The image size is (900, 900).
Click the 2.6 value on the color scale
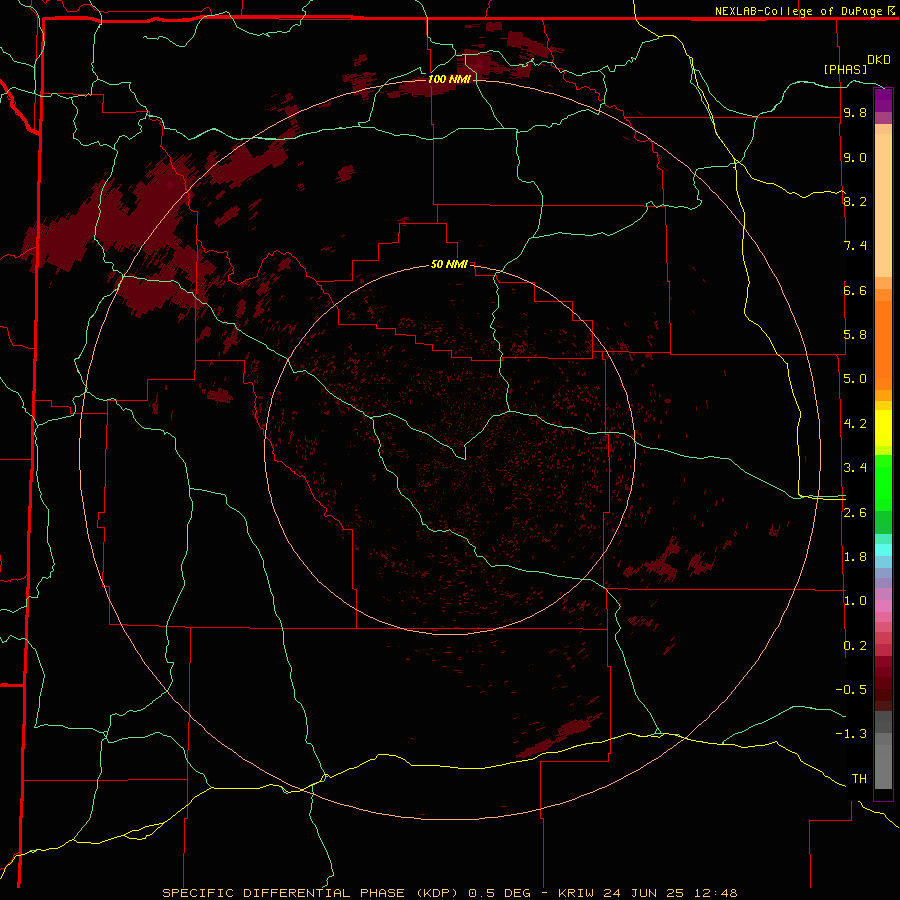click(x=855, y=513)
